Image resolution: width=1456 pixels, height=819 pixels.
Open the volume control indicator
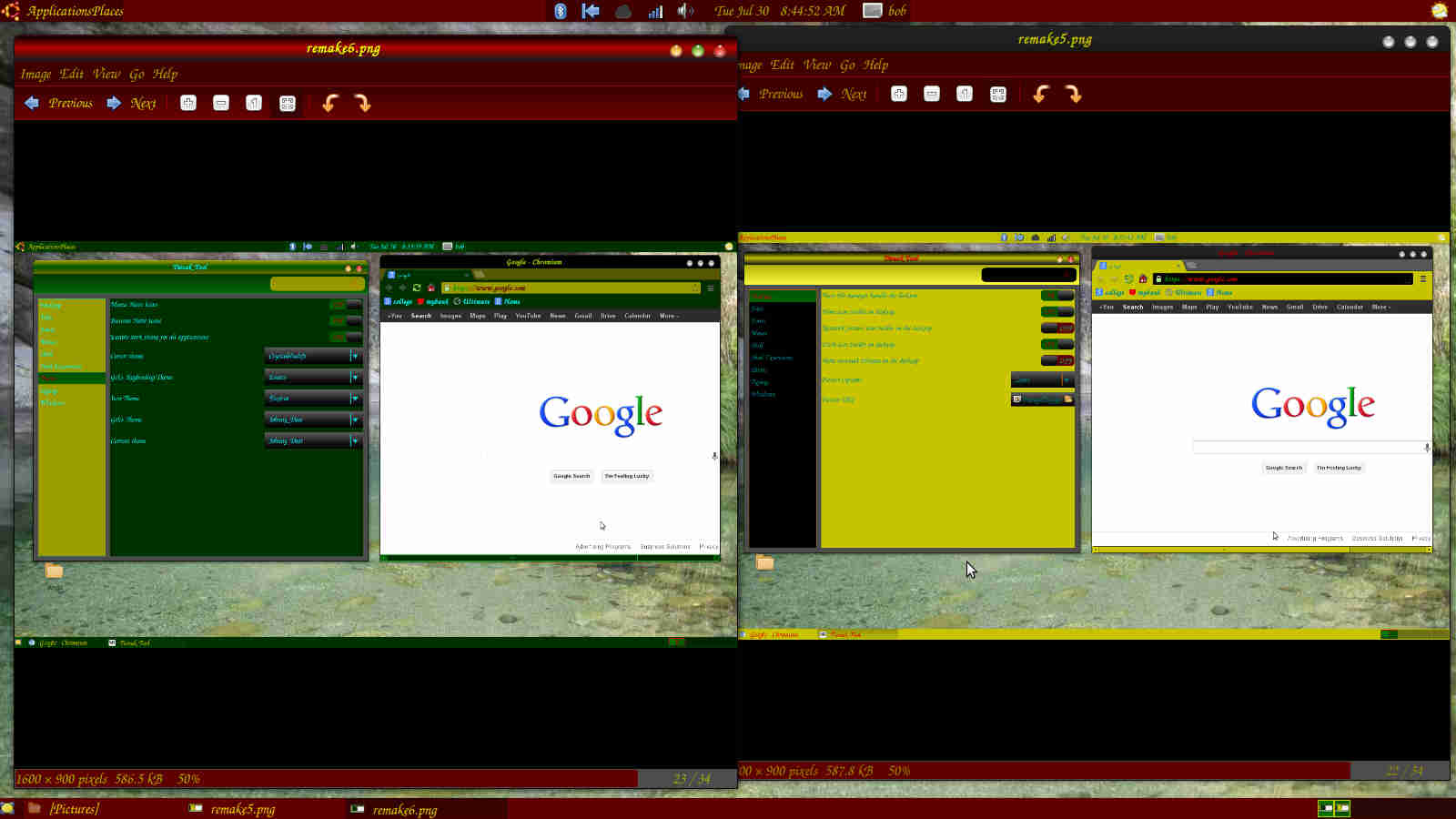[x=685, y=11]
